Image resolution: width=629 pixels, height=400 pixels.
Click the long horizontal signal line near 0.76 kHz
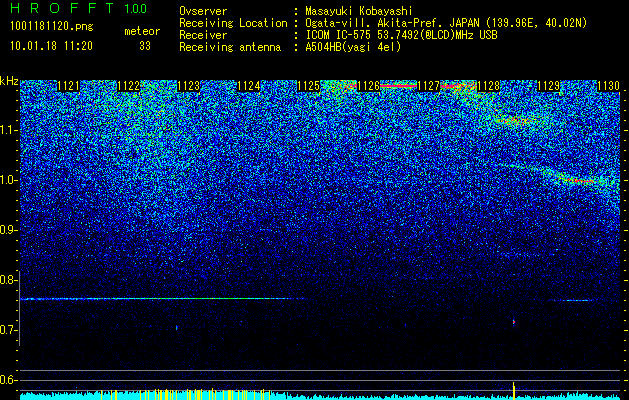[164, 298]
